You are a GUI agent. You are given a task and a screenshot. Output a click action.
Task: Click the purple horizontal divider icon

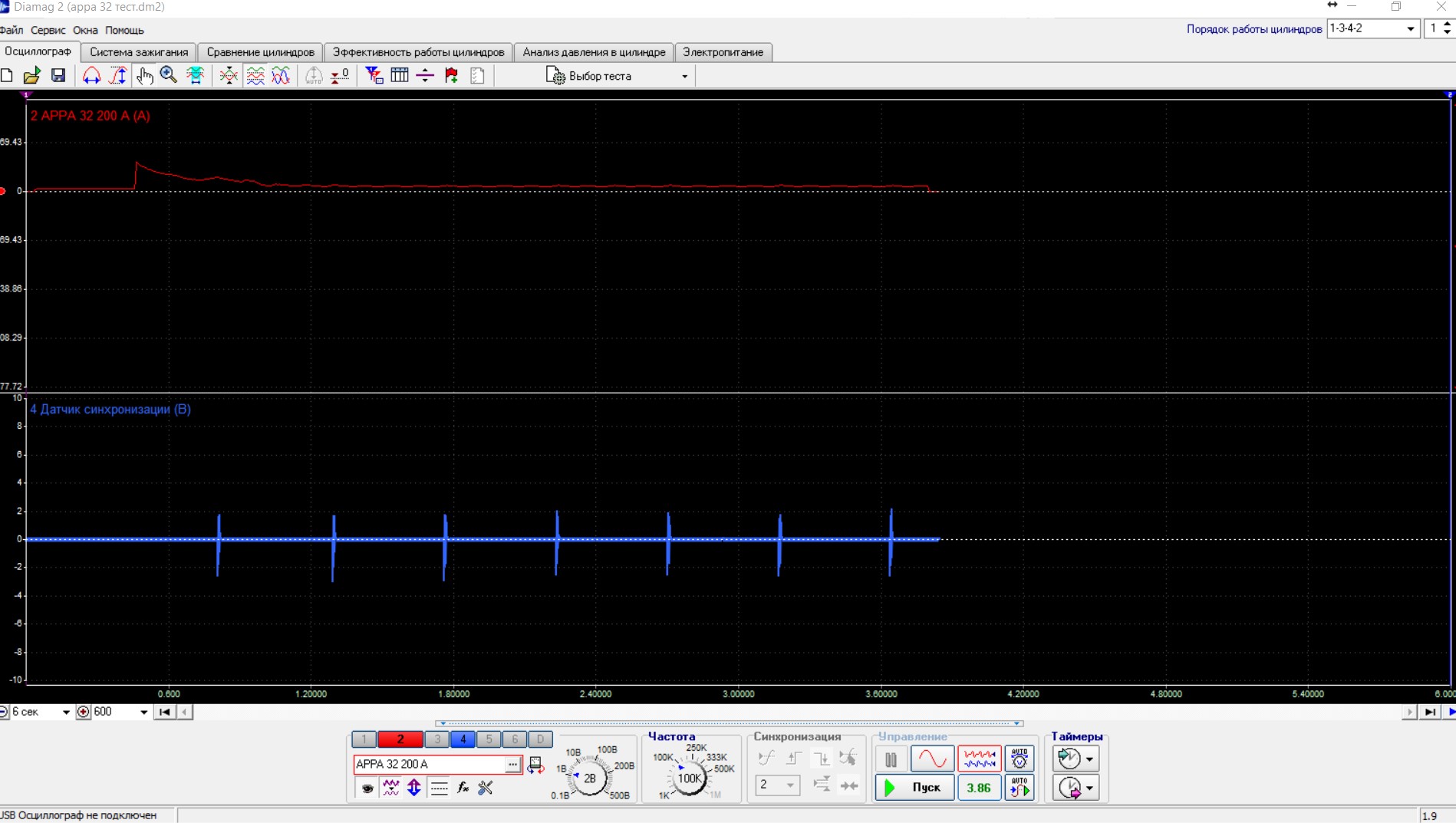pos(425,75)
